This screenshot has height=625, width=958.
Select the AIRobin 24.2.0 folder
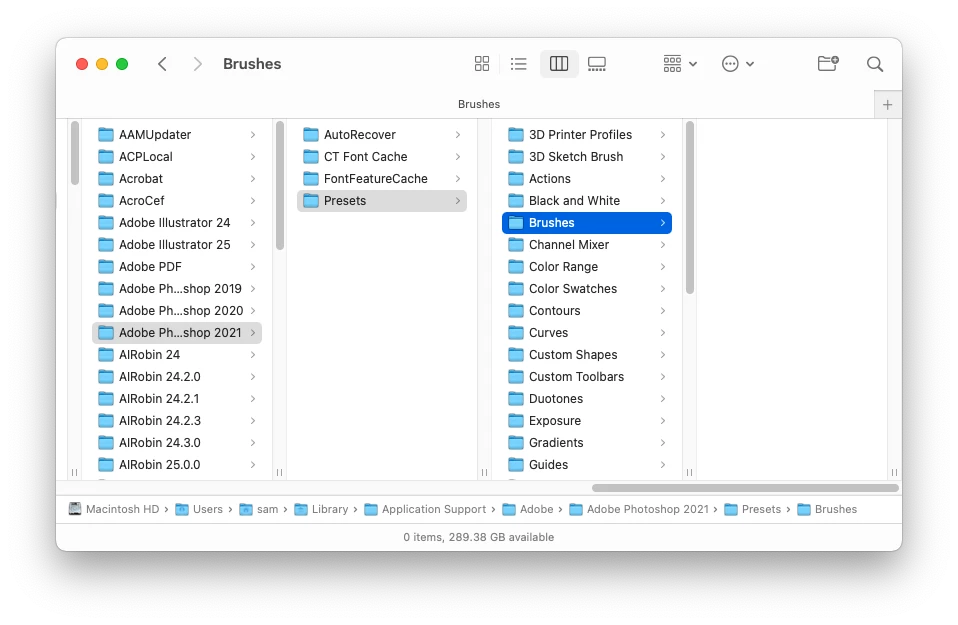click(x=177, y=376)
